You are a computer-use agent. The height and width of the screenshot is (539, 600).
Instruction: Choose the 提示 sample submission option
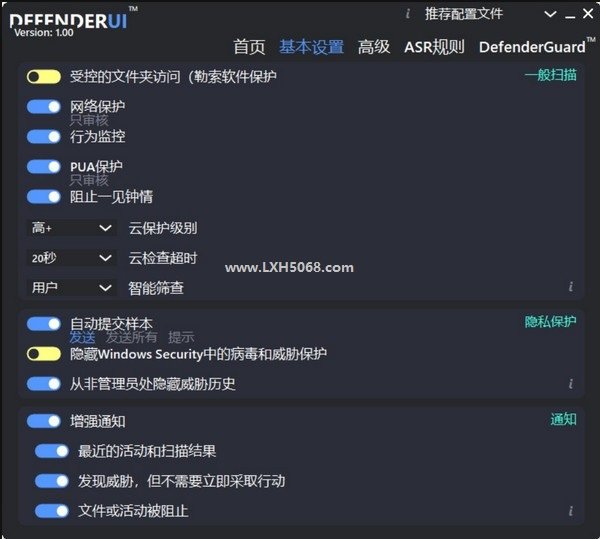181,337
